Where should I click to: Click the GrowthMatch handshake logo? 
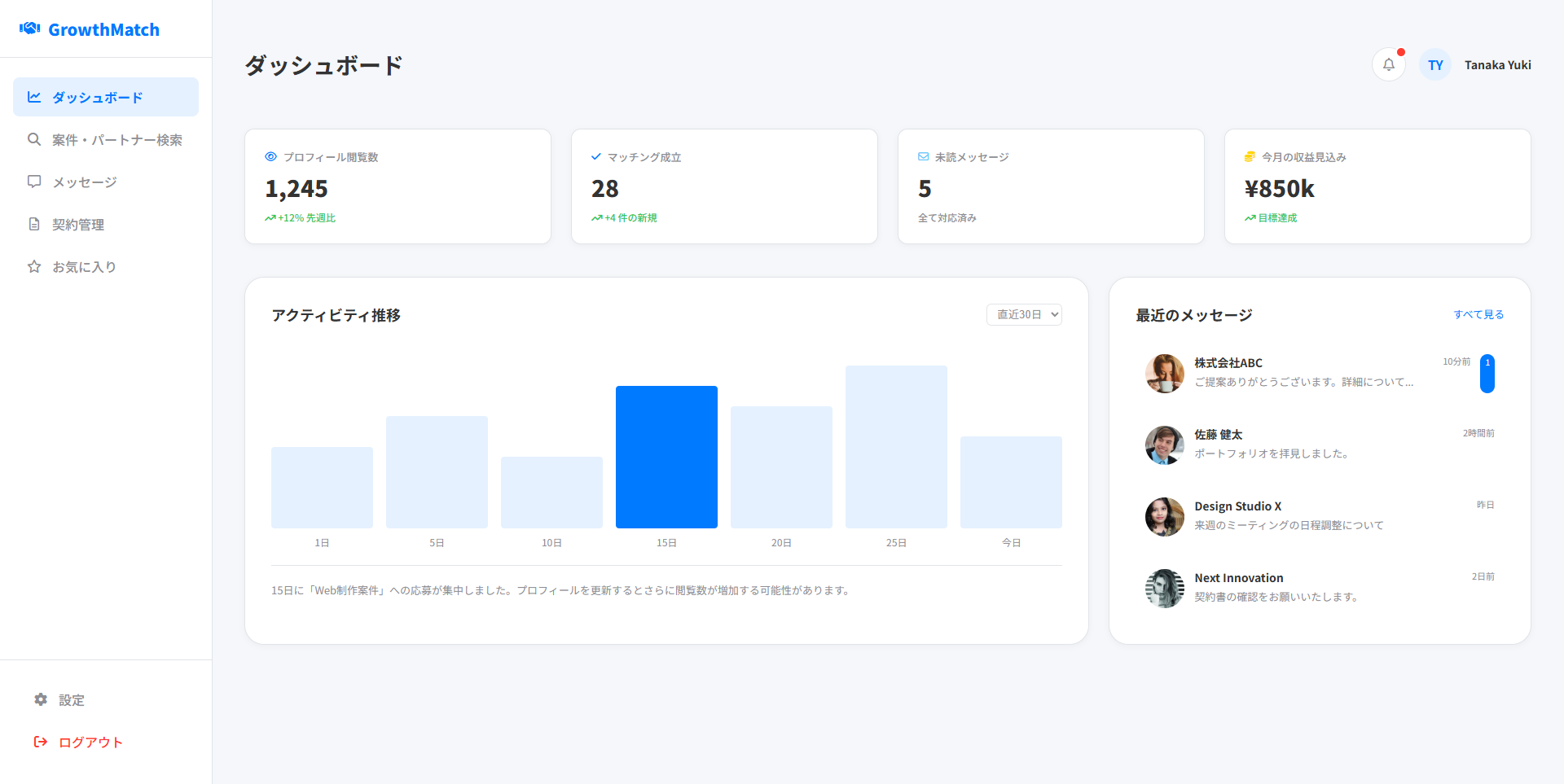pyautogui.click(x=30, y=28)
